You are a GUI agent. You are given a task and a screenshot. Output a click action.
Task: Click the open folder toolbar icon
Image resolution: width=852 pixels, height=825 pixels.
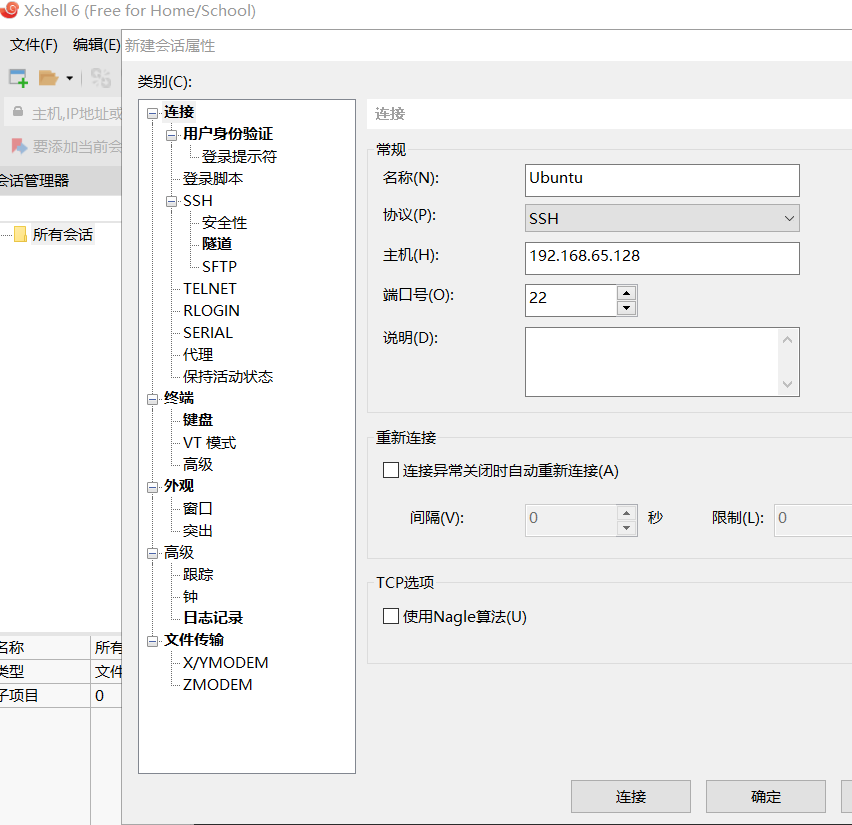[x=48, y=78]
